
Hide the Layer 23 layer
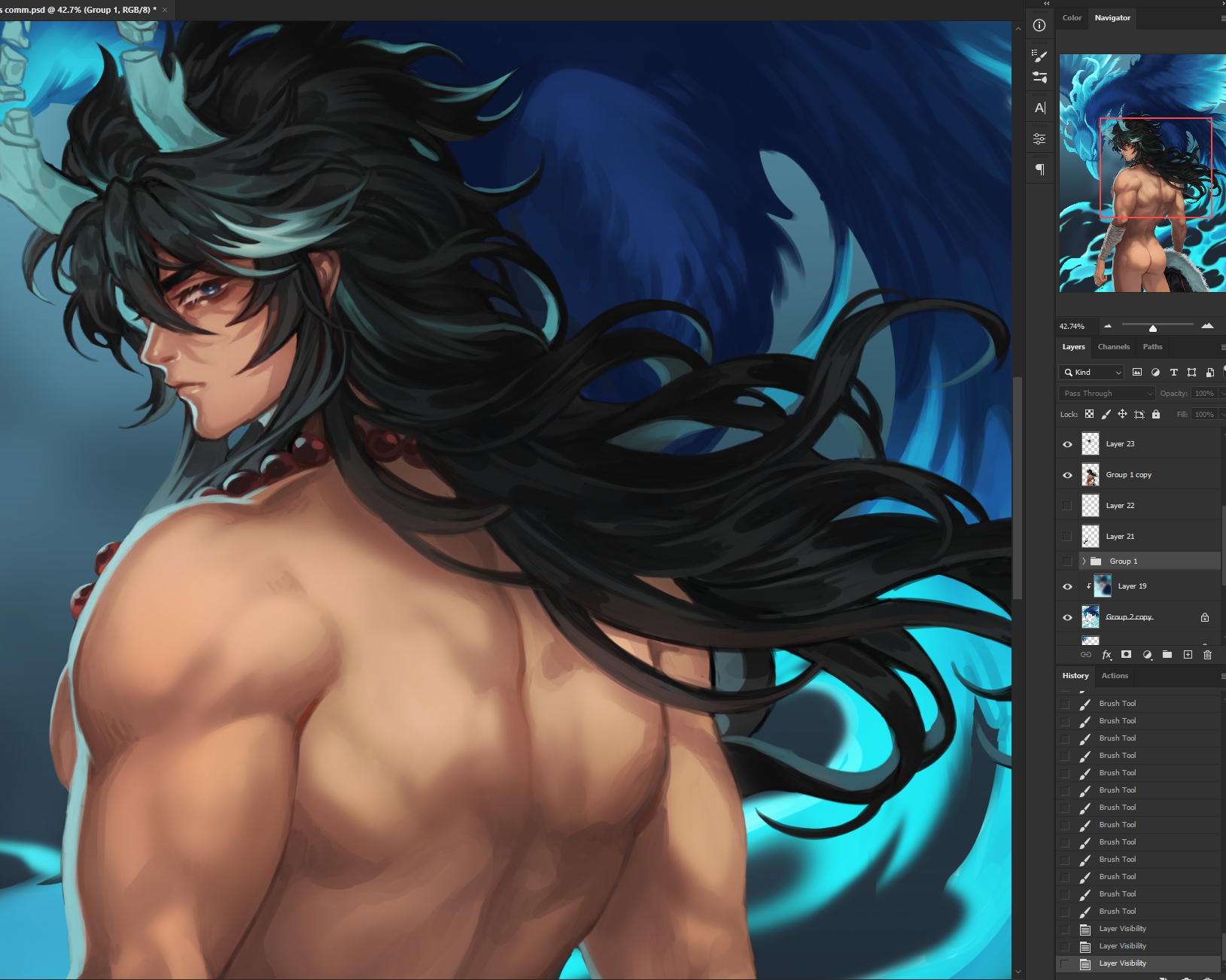(1067, 444)
